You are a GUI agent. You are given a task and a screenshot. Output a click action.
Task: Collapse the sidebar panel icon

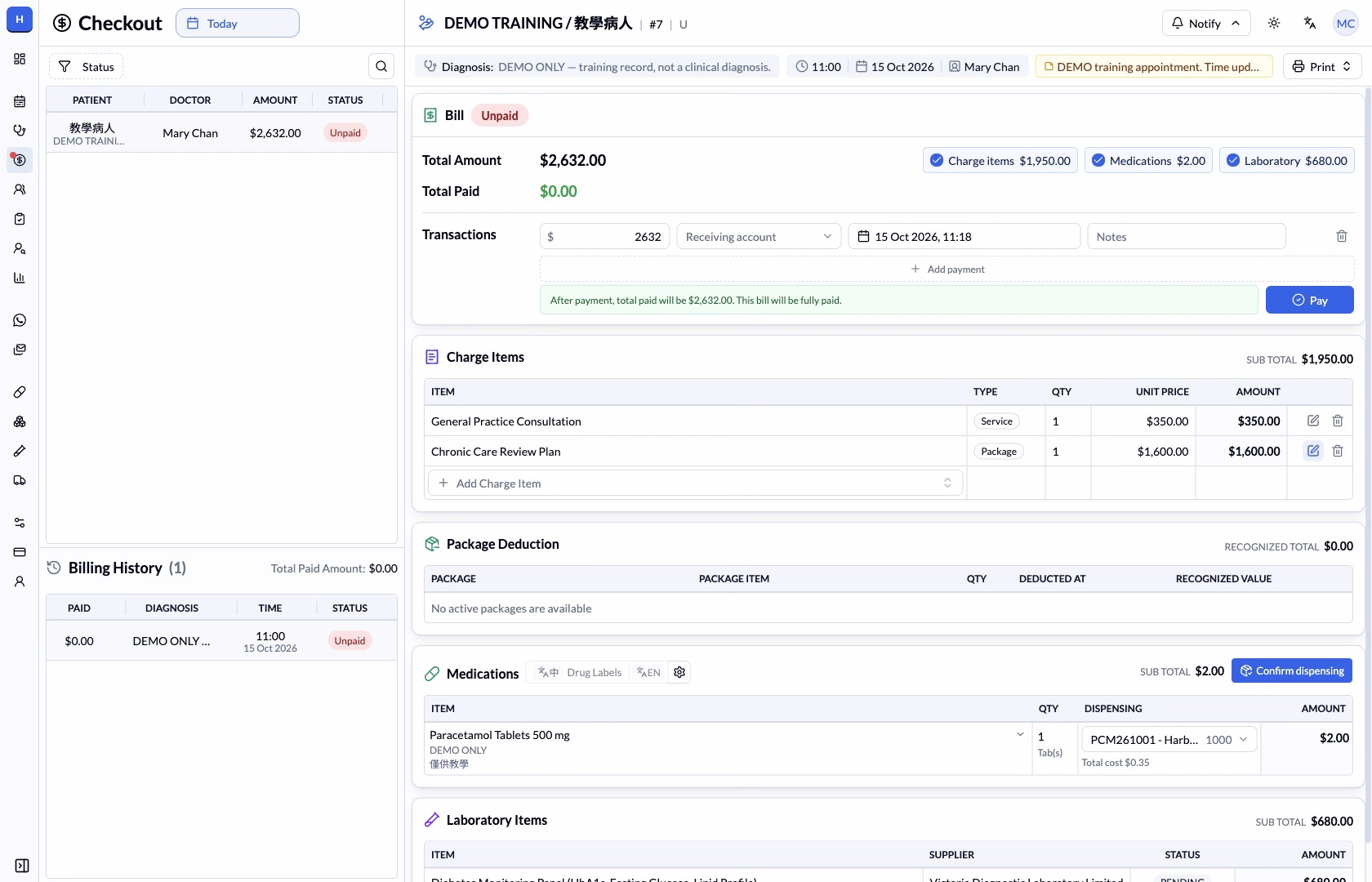tap(22, 866)
